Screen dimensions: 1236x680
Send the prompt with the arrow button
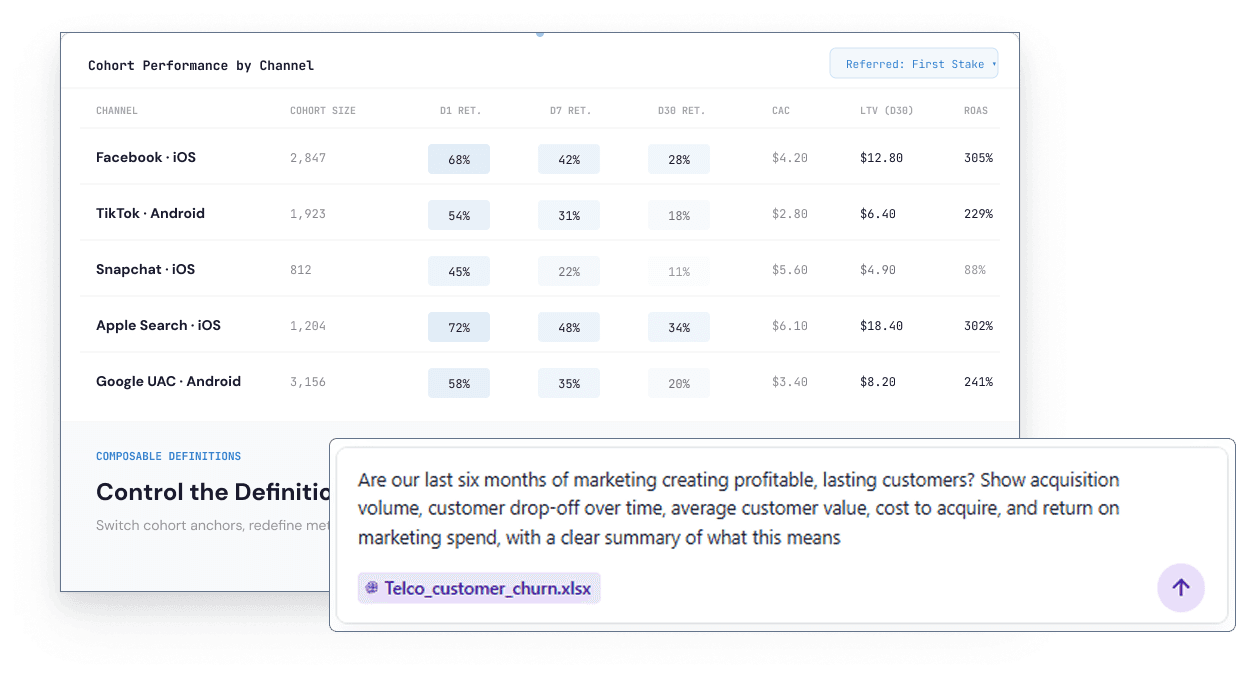(x=1181, y=588)
